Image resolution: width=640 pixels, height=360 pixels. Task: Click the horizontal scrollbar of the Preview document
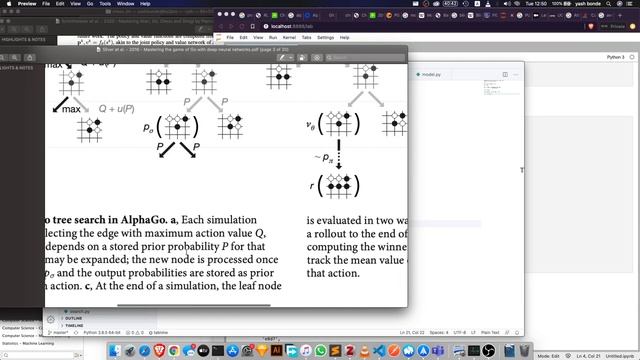click(x=193, y=305)
